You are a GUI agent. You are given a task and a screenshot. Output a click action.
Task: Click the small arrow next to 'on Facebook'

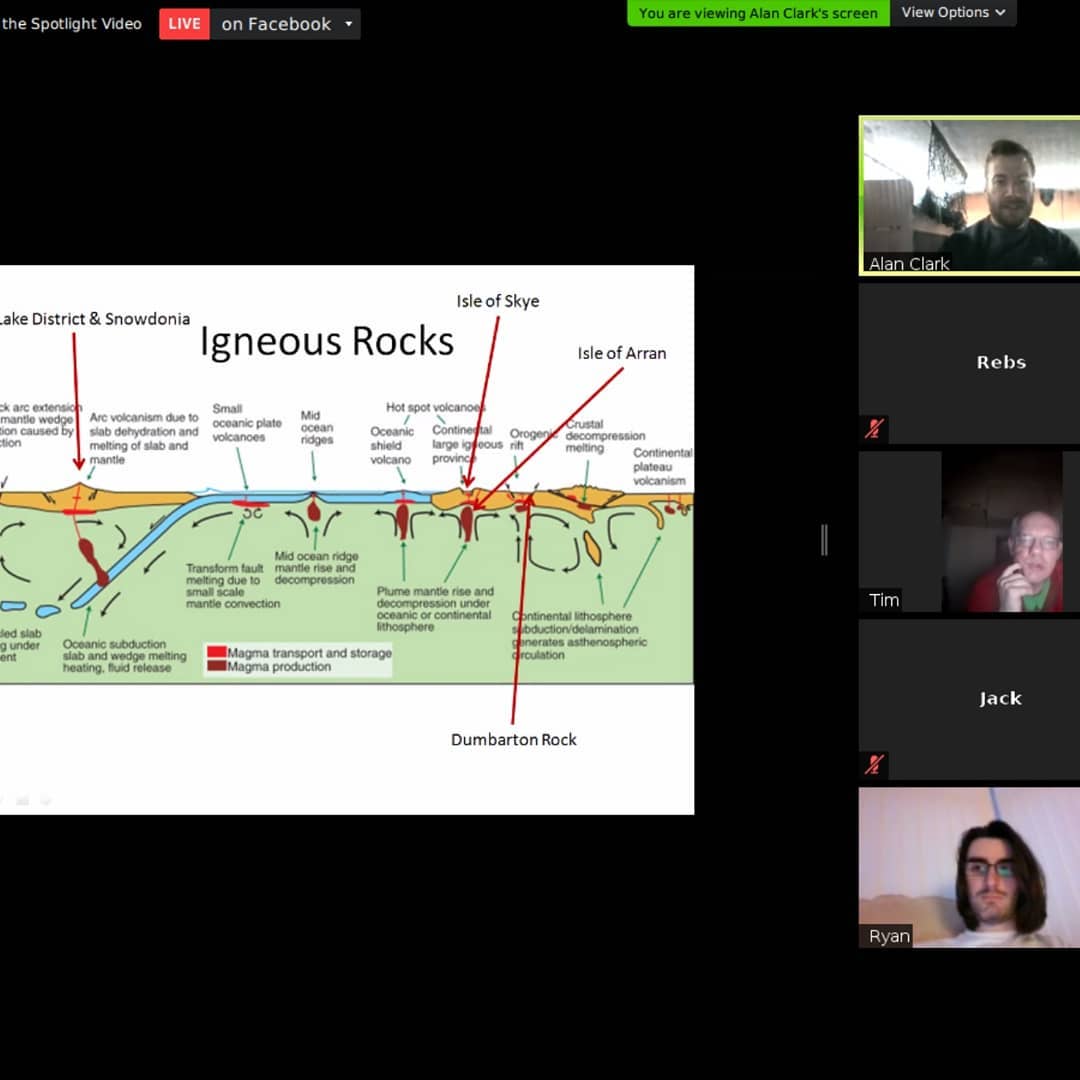pyautogui.click(x=349, y=24)
